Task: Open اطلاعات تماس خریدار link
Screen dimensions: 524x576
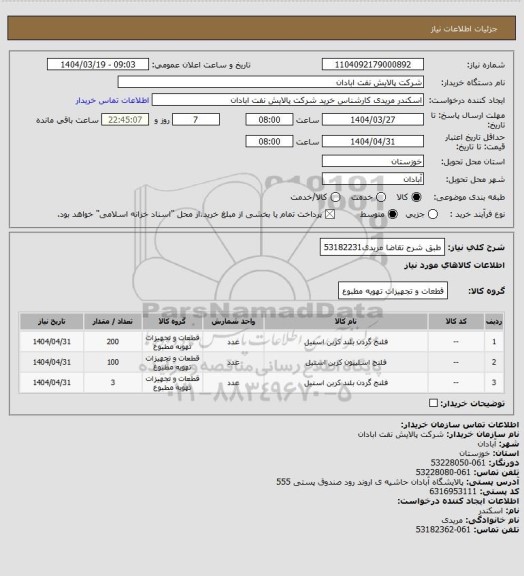Action: click(x=112, y=100)
